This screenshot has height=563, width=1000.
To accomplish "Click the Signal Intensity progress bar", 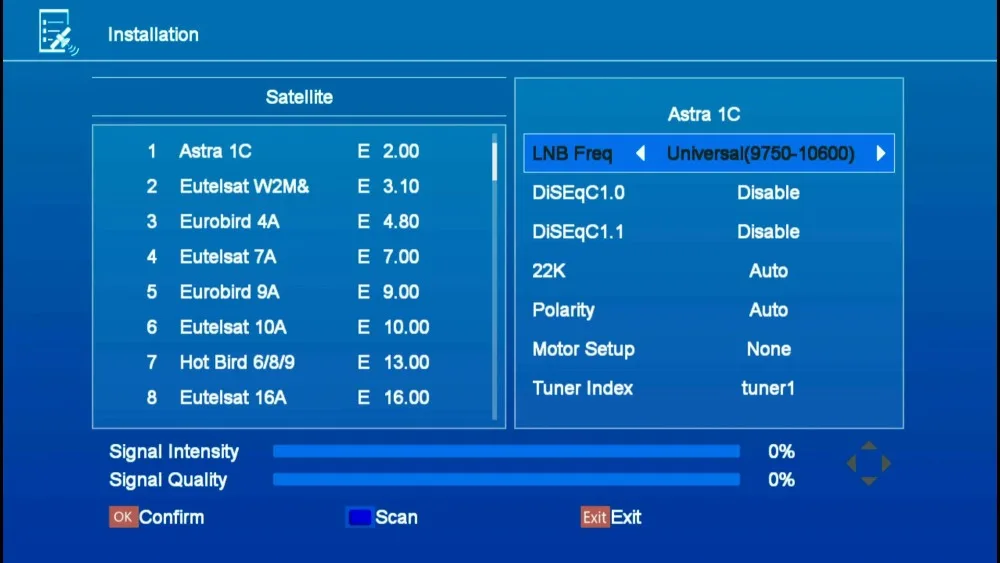I will pos(506,451).
